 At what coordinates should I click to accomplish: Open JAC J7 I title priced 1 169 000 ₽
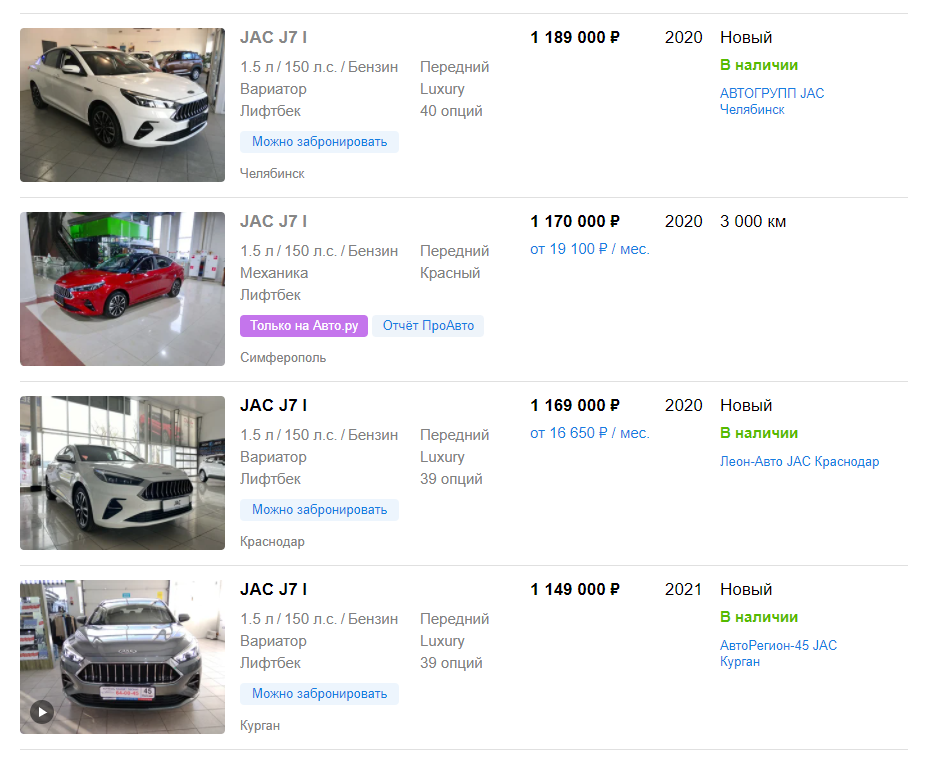273,405
